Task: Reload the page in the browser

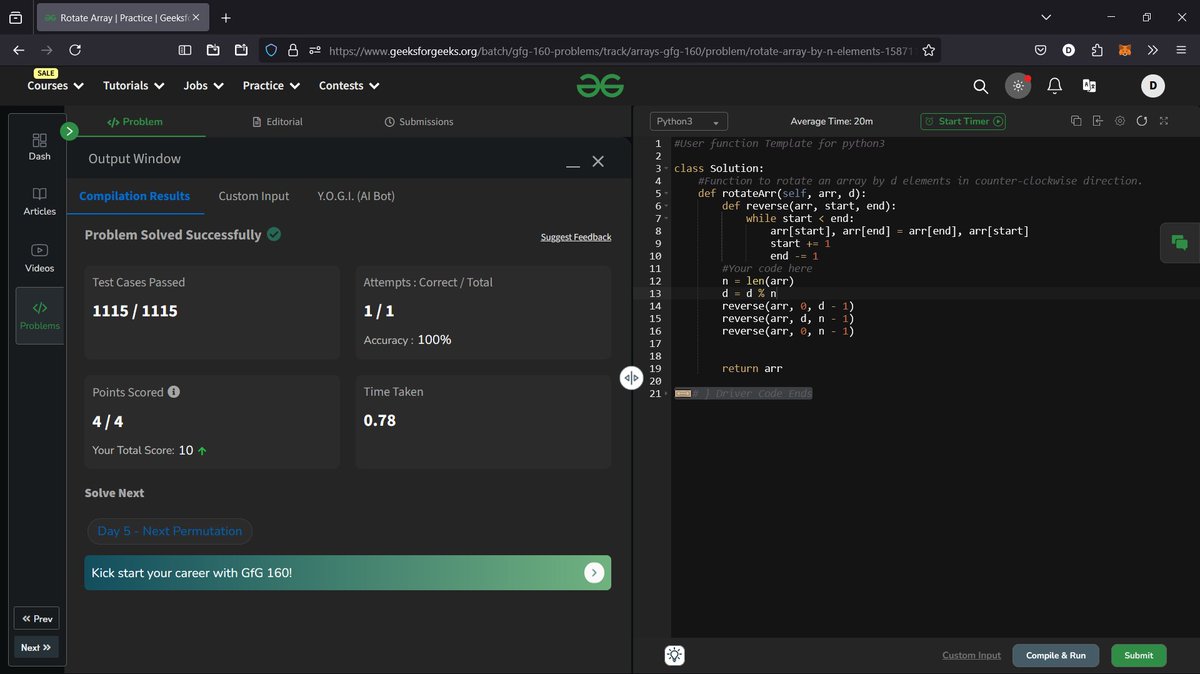Action: pos(75,50)
